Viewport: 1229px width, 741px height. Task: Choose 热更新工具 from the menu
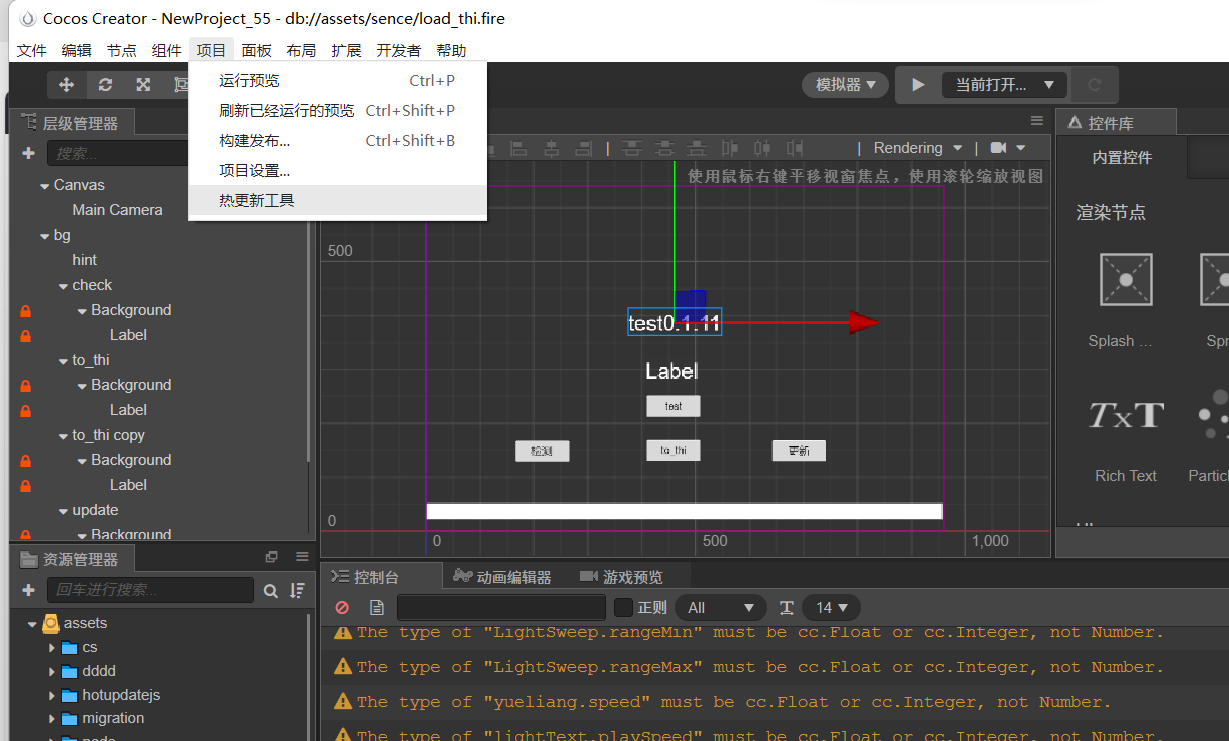pyautogui.click(x=337, y=200)
